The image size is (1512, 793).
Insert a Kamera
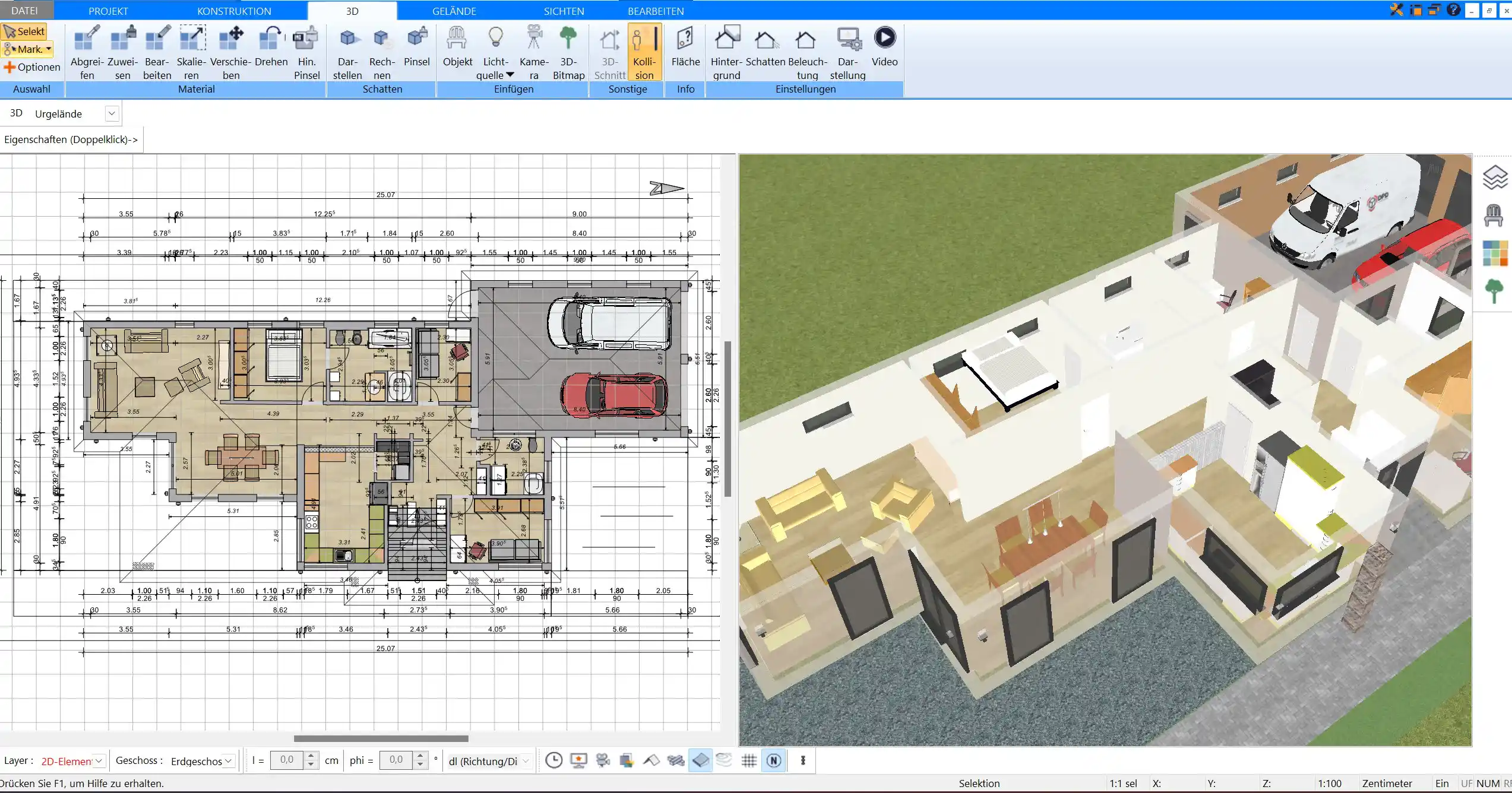tap(534, 52)
